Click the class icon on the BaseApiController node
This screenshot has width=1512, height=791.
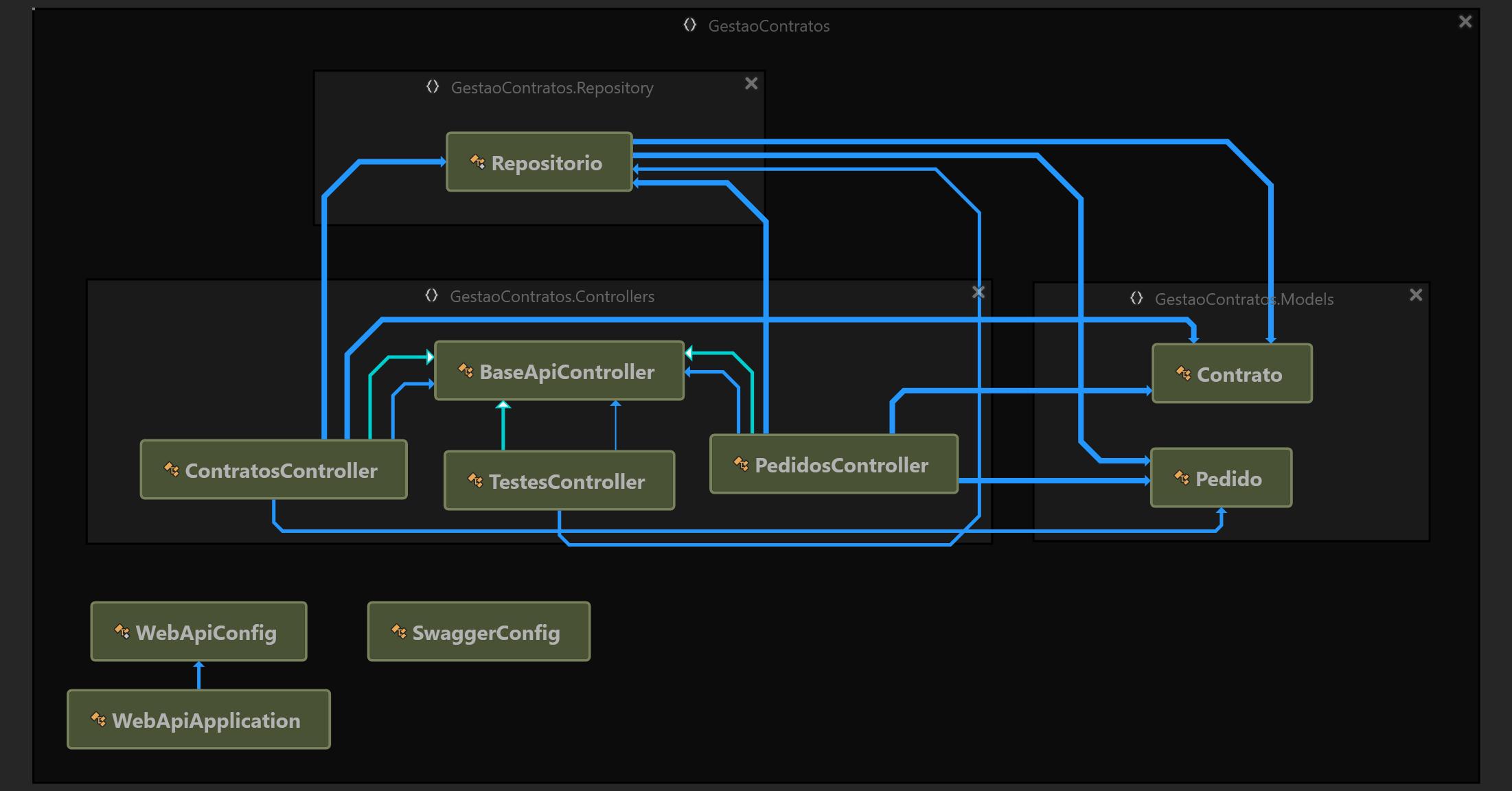(466, 371)
